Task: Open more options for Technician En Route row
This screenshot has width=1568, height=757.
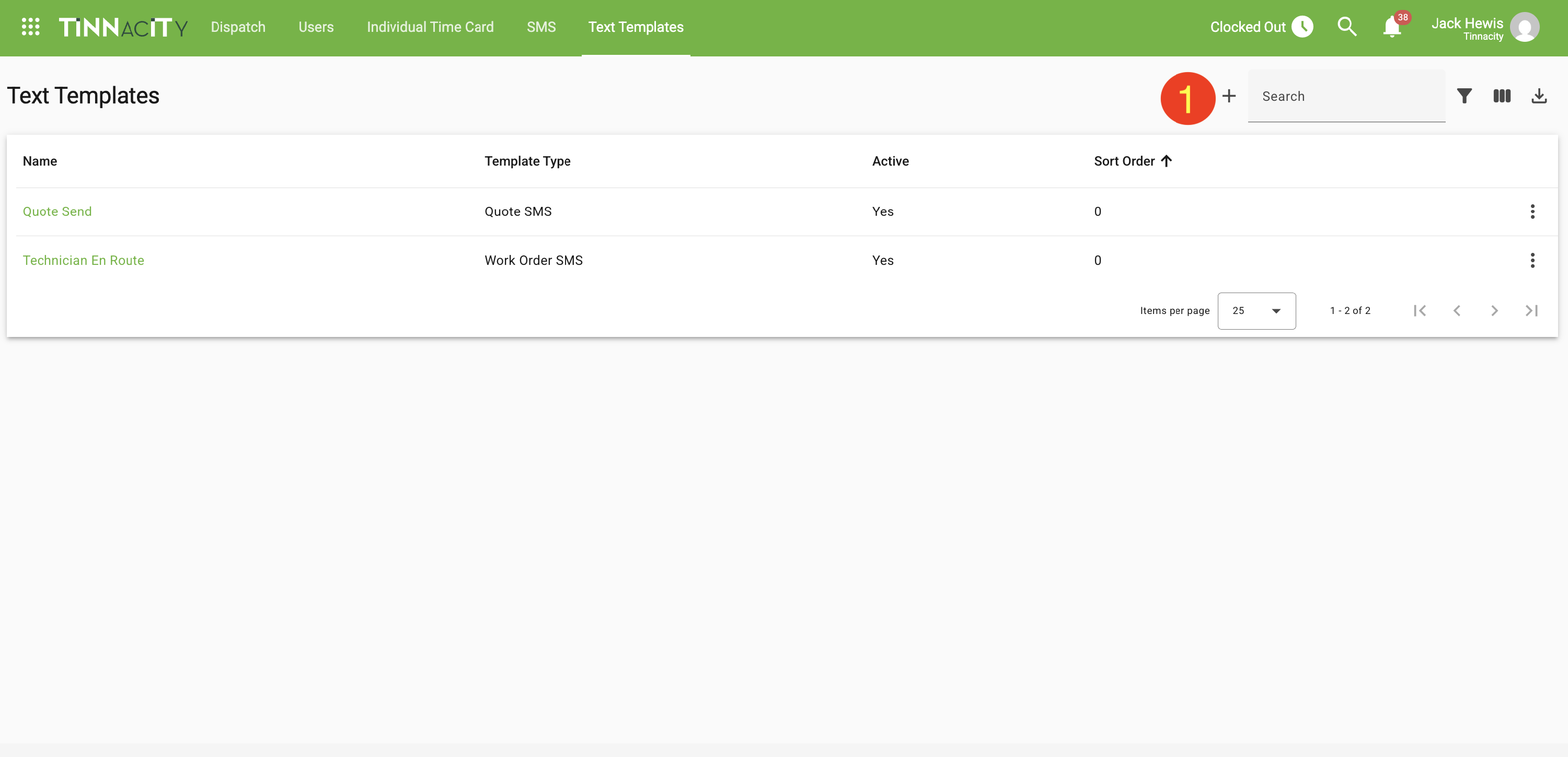Action: 1532,261
